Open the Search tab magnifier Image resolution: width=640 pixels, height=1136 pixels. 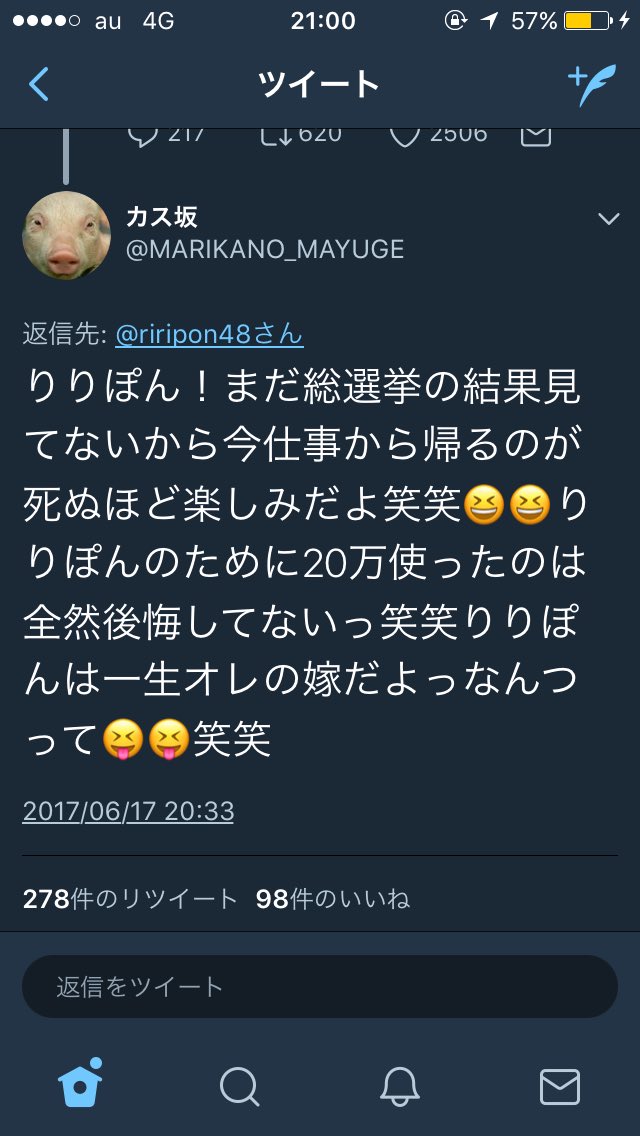click(x=239, y=1087)
